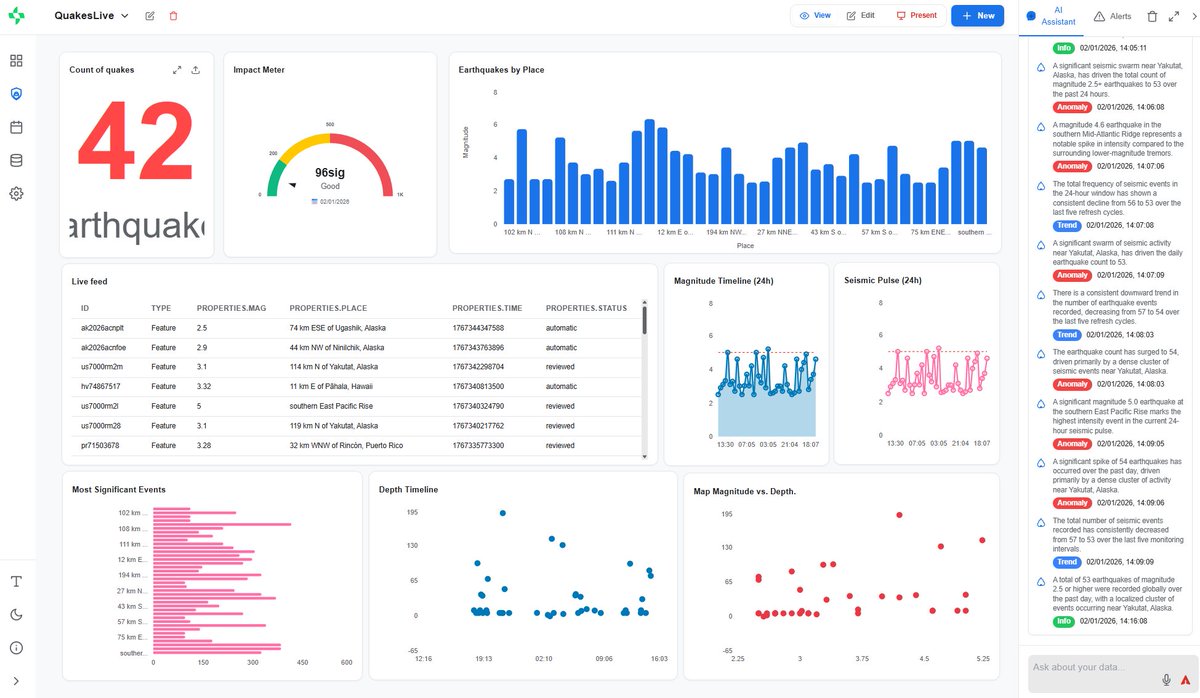Click the Anomaly badge at 14:07:09
1200x698 pixels.
coord(1072,275)
